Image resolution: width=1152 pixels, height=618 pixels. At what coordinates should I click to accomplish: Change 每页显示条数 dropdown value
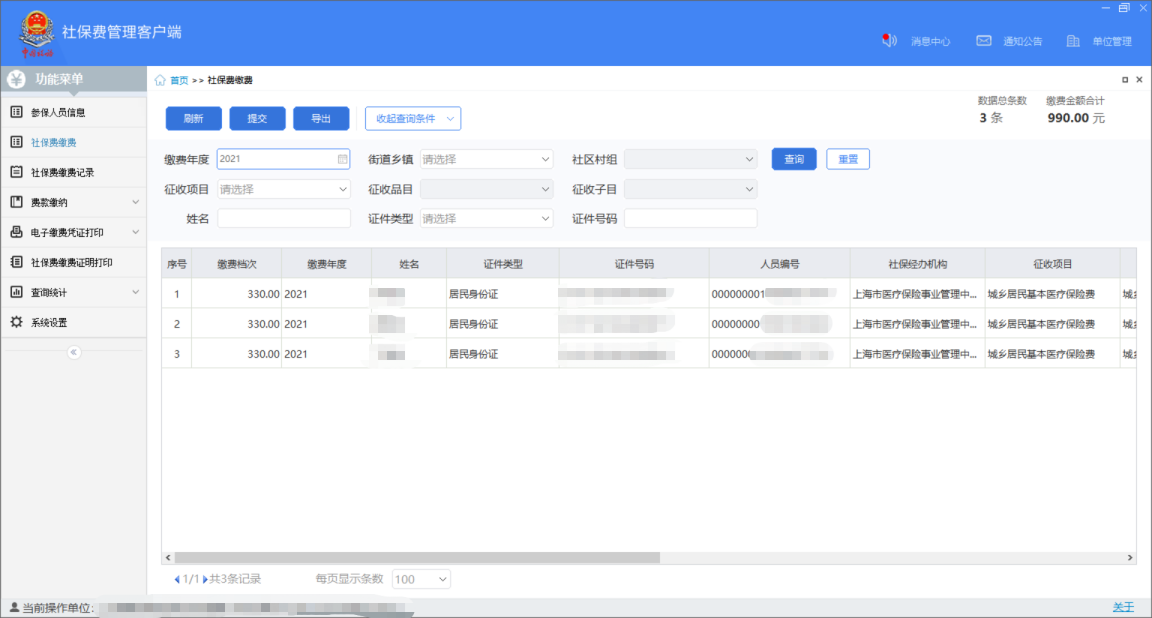pos(421,579)
